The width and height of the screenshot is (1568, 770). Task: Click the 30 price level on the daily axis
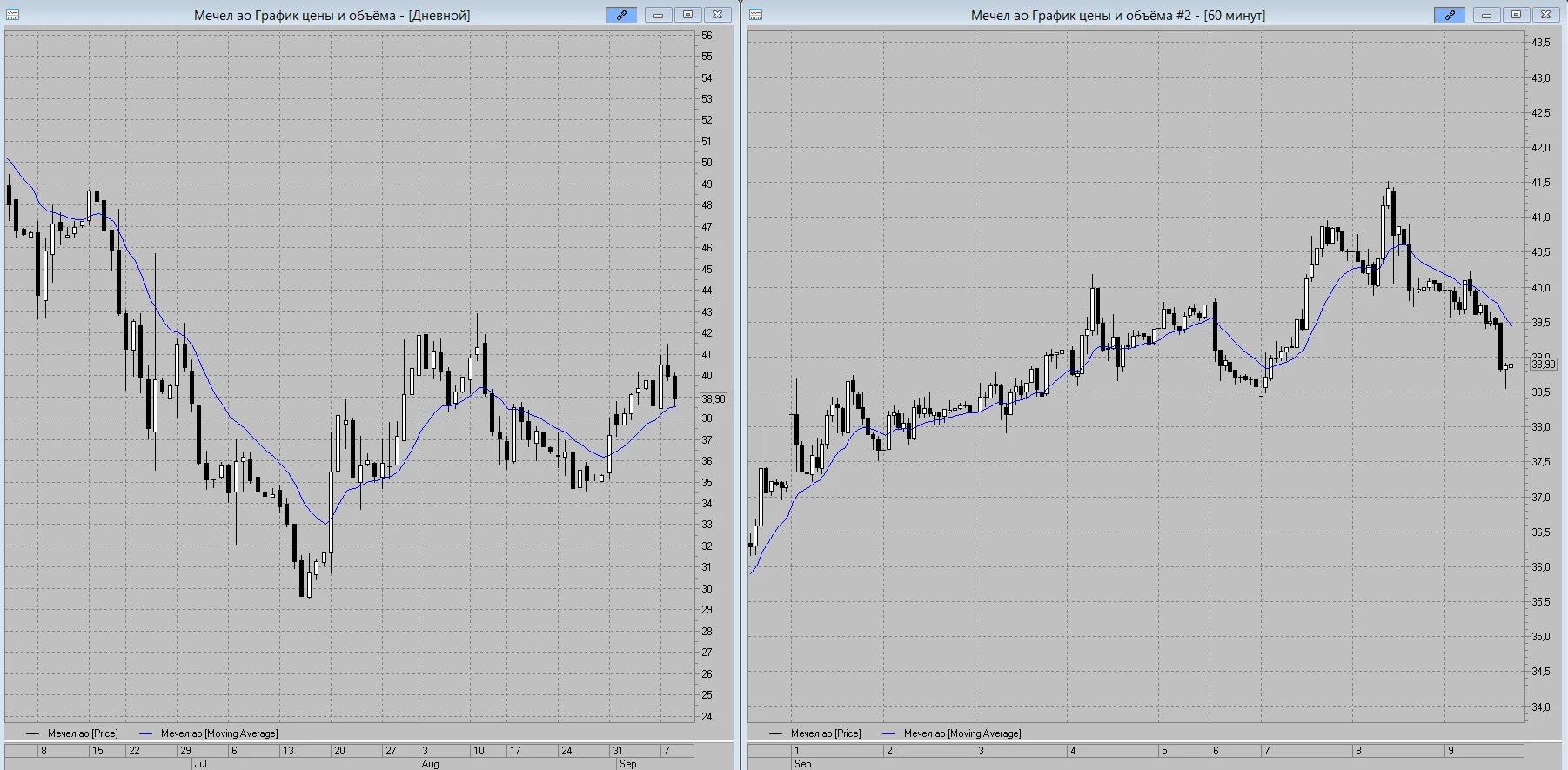[x=707, y=589]
